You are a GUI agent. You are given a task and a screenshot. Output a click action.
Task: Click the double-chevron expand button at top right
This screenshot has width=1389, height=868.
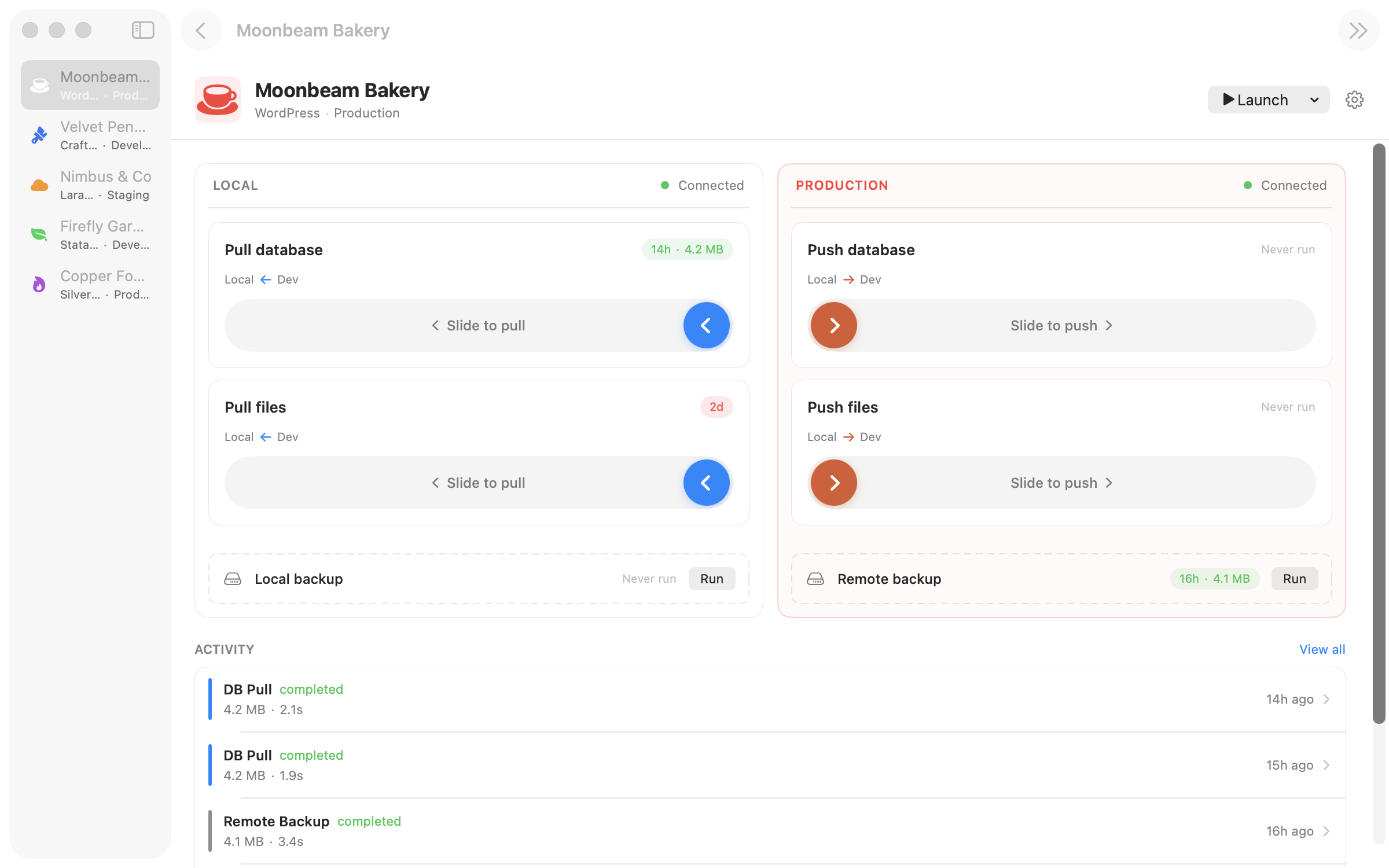tap(1358, 30)
